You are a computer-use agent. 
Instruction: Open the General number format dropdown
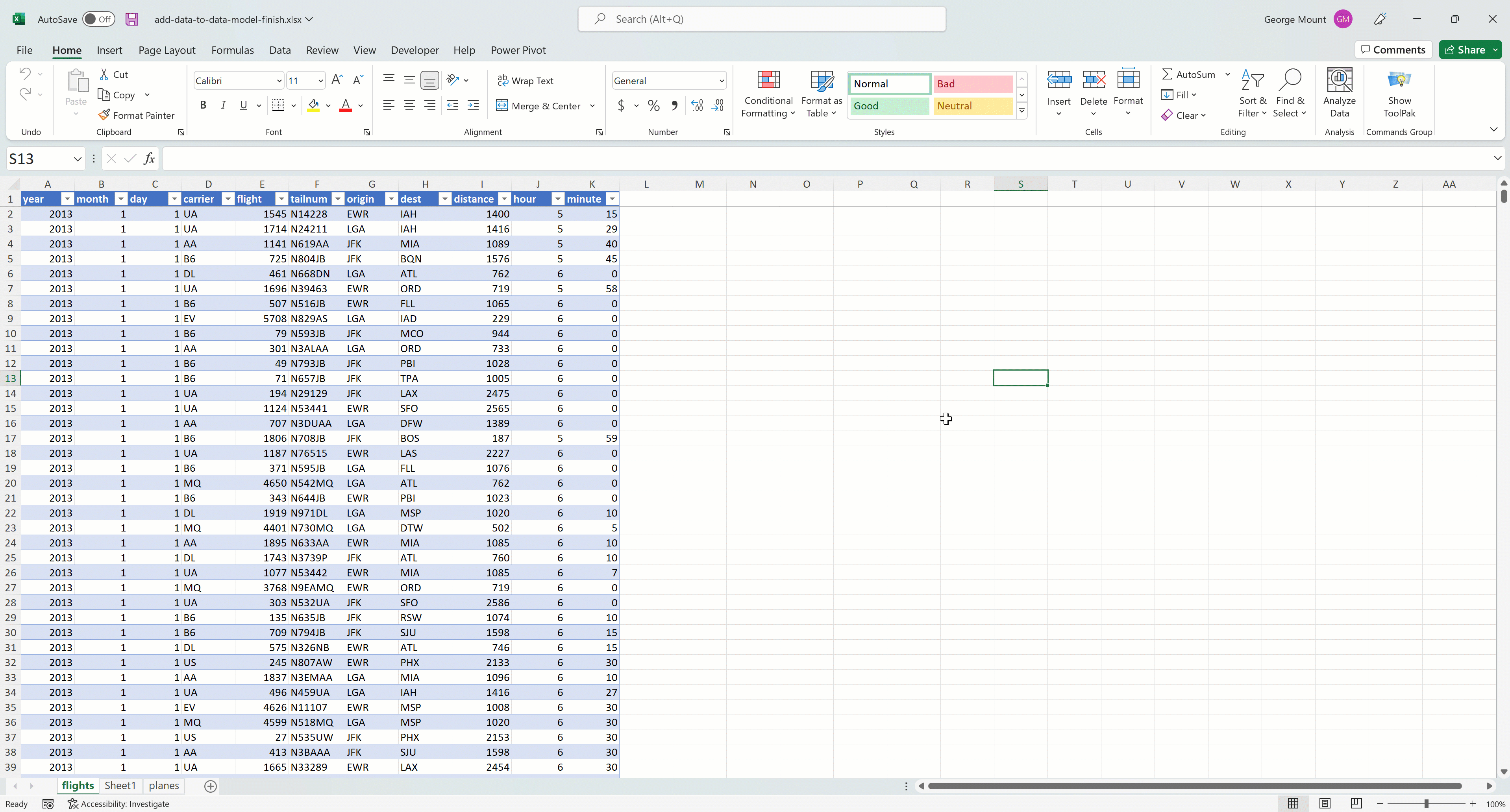(x=721, y=81)
